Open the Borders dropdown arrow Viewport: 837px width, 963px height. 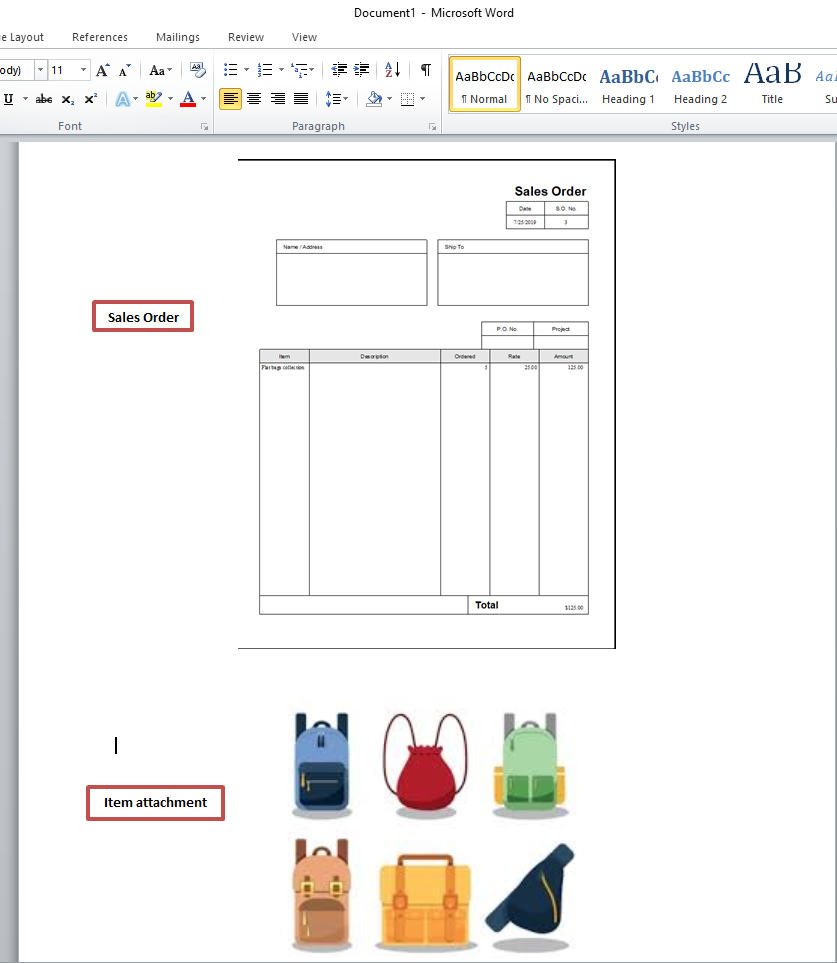pos(422,99)
